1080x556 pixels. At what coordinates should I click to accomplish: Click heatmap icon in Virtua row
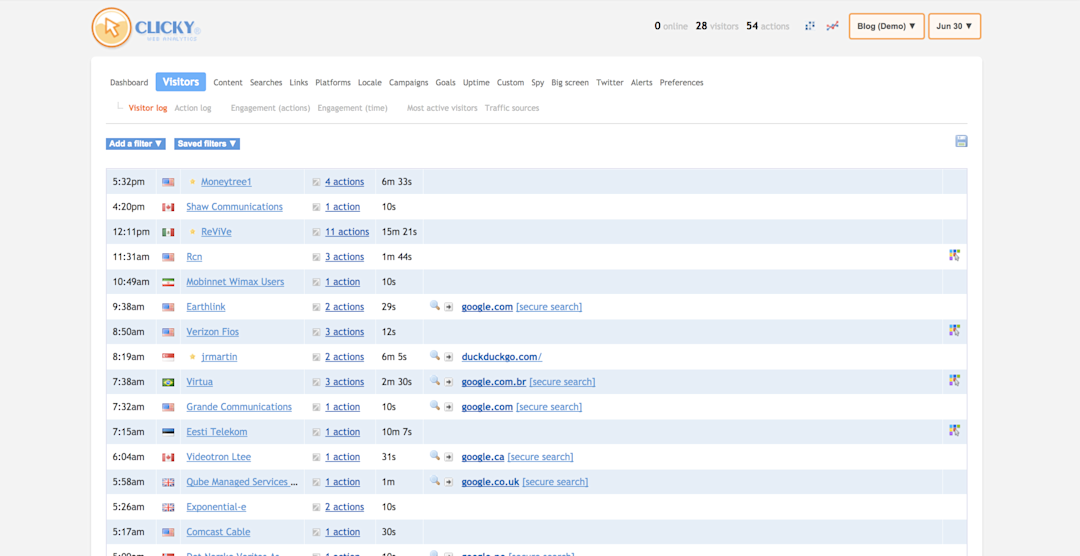tap(954, 380)
